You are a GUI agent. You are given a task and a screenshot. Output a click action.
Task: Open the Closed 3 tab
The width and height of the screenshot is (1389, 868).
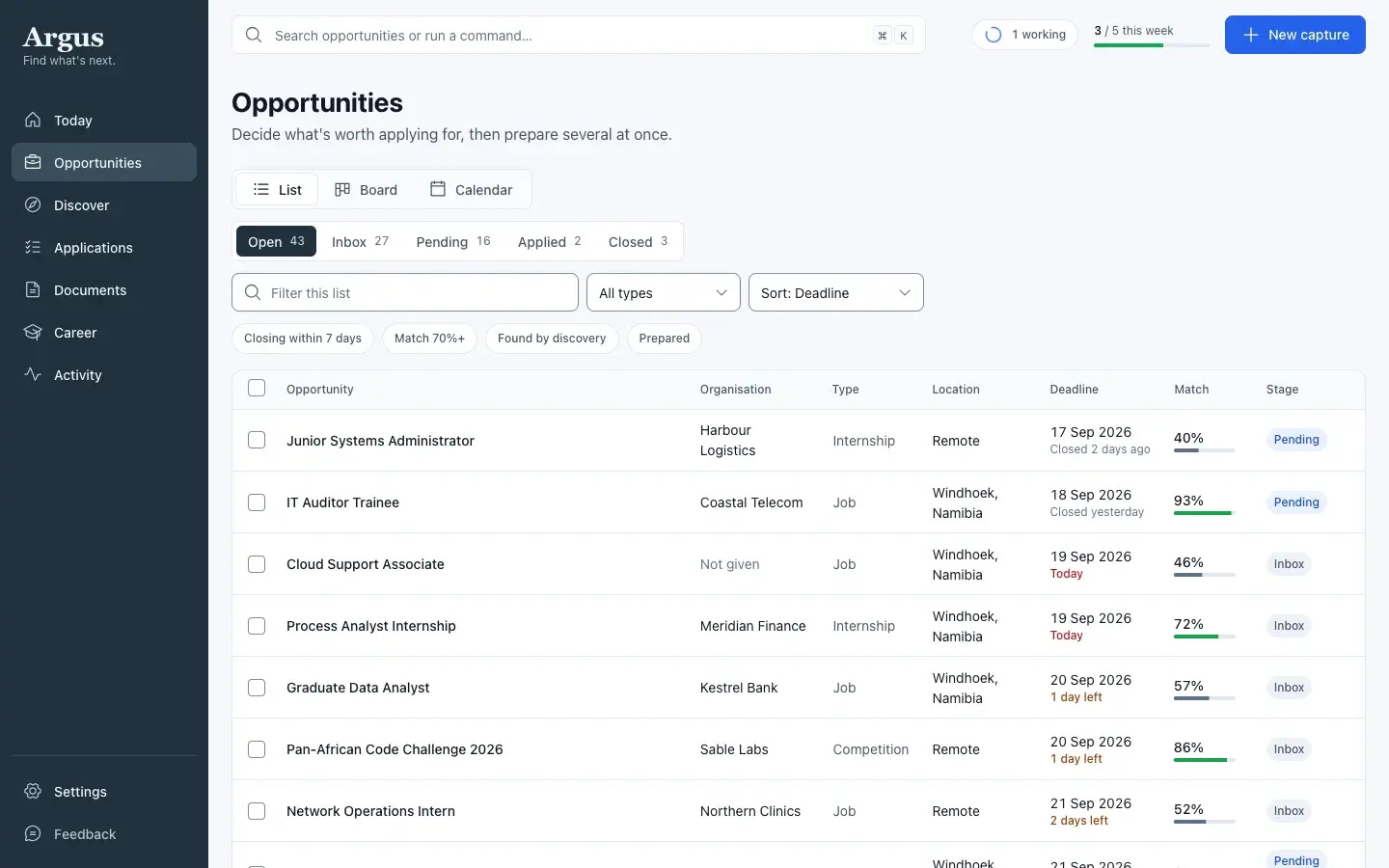[638, 241]
